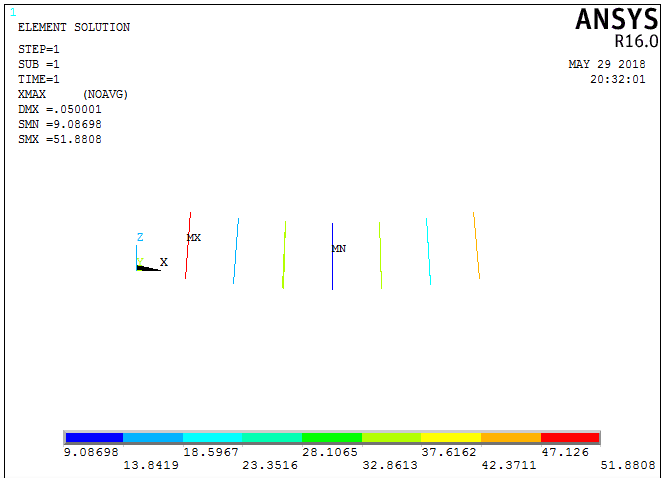Select the MX maximum marker label
The image size is (662, 478).
(194, 238)
